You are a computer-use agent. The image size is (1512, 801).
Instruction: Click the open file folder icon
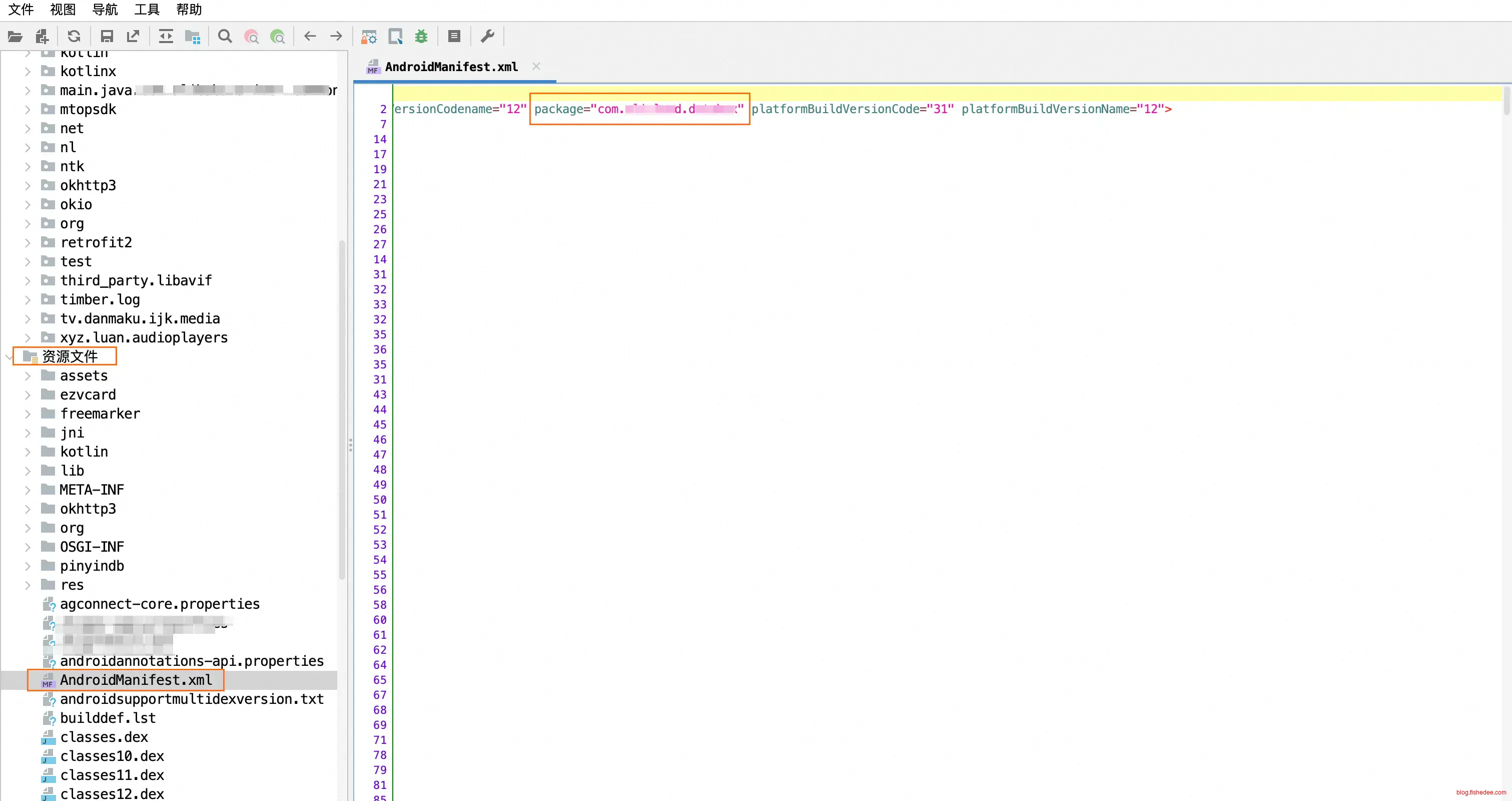[15, 37]
